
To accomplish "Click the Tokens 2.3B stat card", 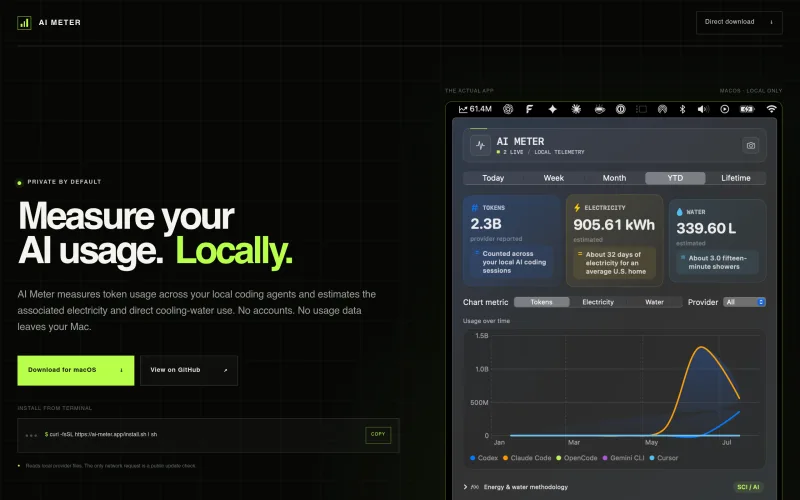I will [x=512, y=240].
